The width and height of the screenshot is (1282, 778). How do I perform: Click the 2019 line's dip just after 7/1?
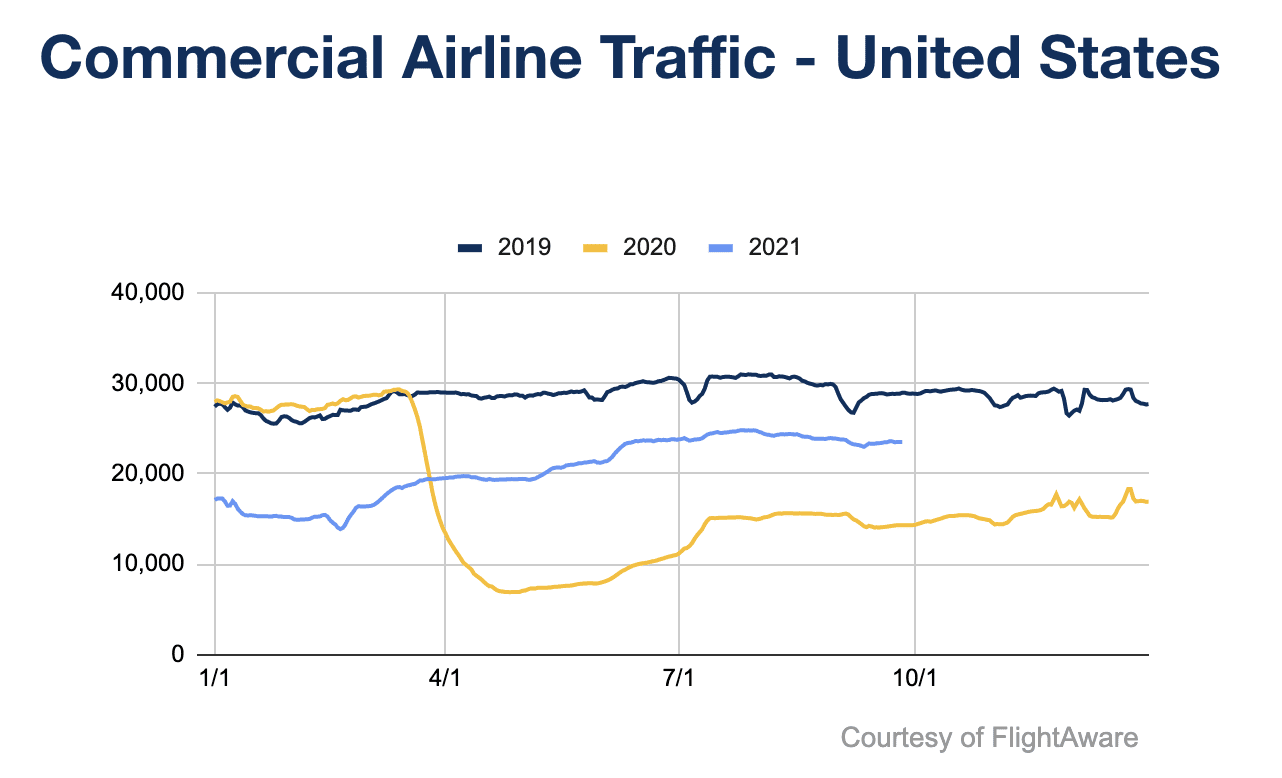click(x=692, y=402)
